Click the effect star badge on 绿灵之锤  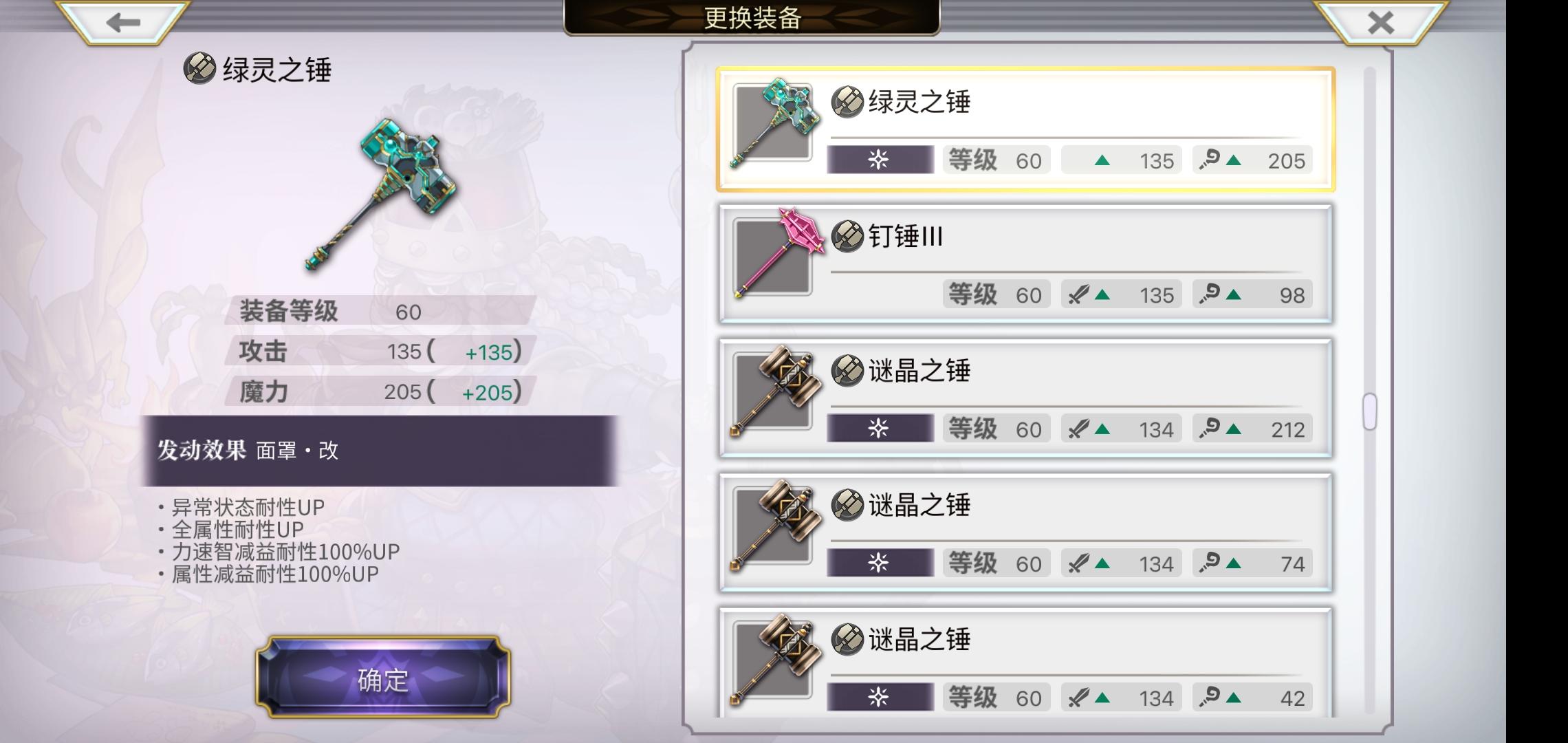coord(880,160)
